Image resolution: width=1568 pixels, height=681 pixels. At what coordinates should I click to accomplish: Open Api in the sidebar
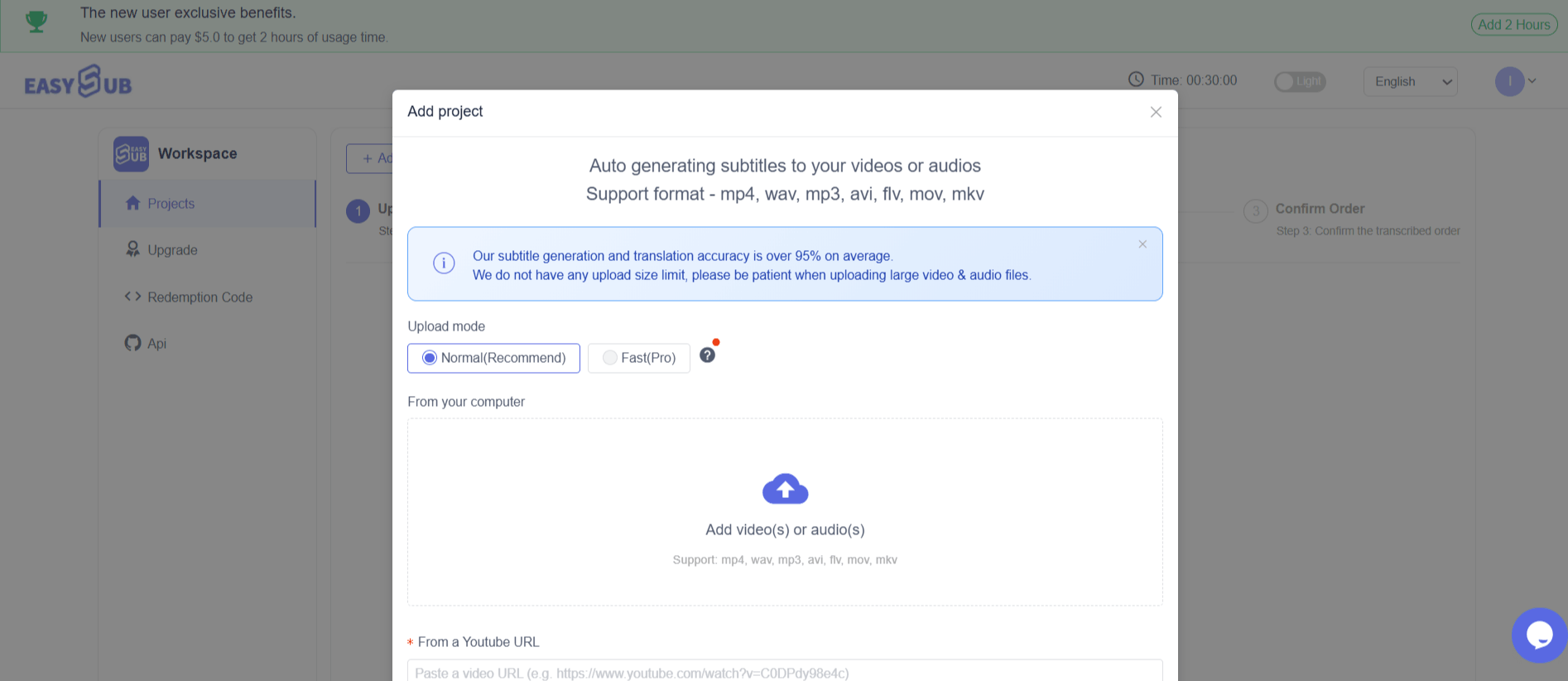click(207, 343)
